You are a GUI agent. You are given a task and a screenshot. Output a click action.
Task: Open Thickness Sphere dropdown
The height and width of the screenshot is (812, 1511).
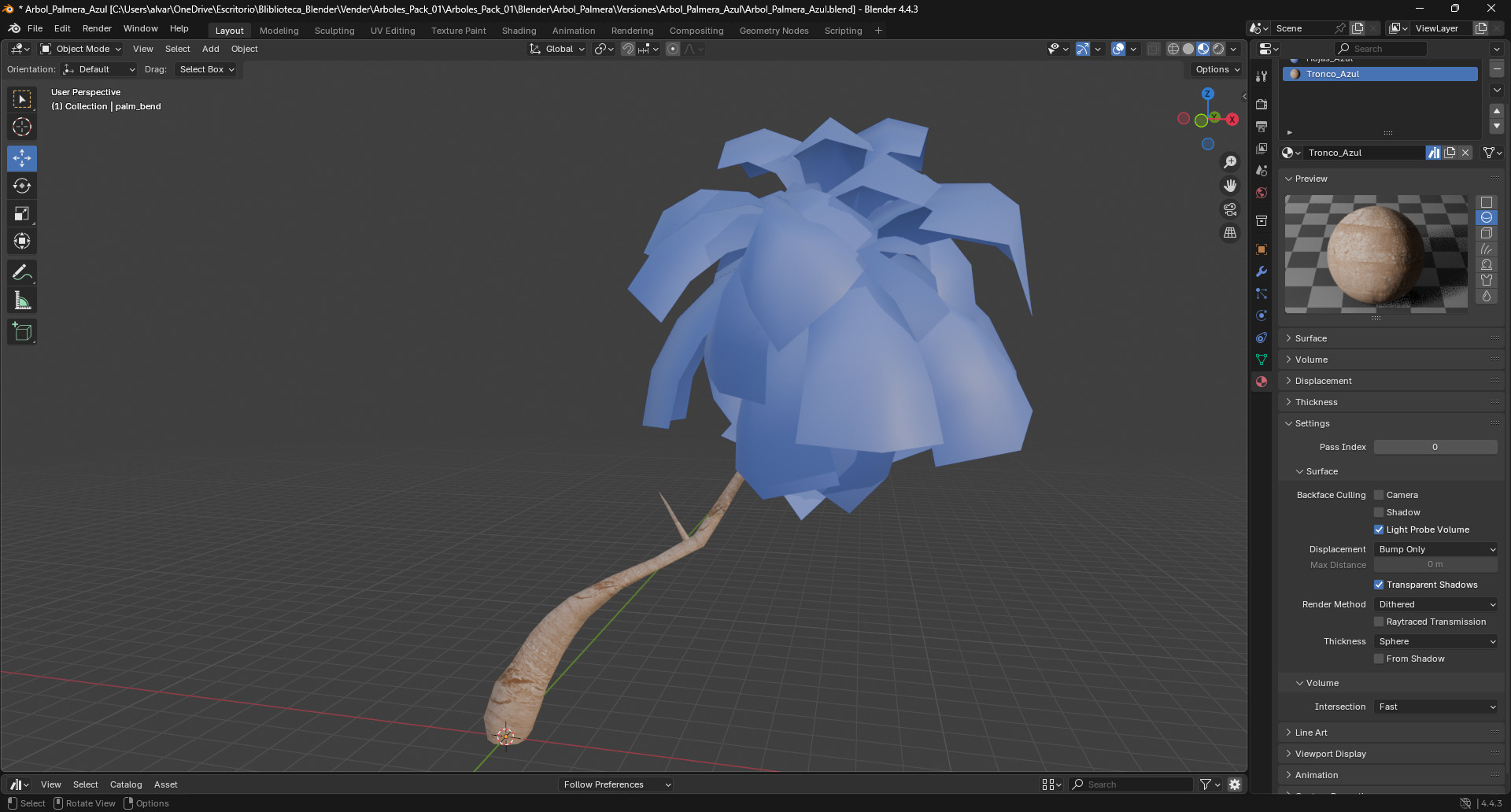[x=1436, y=641]
